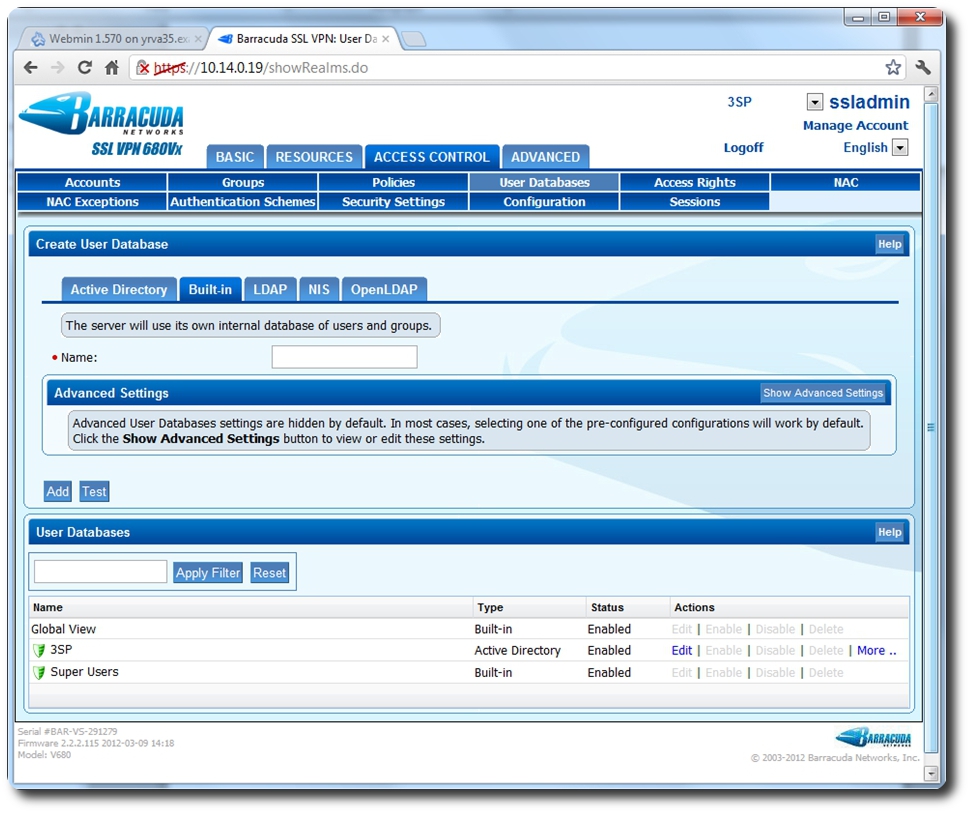Click More for the 3SP database
This screenshot has width=970, height=813.
(877, 650)
